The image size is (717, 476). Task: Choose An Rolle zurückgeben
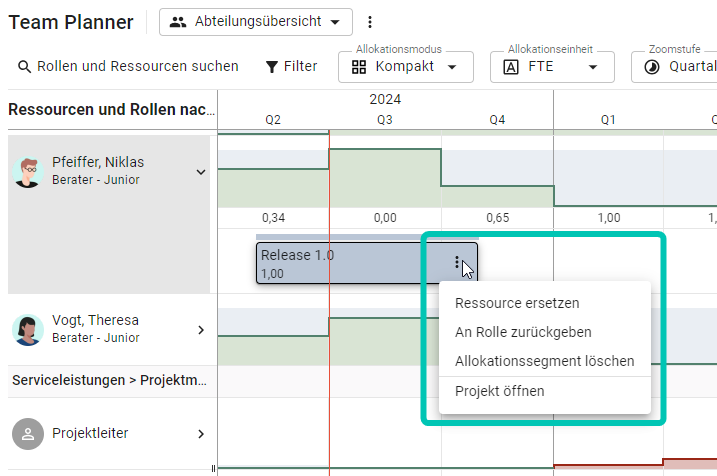click(545, 332)
